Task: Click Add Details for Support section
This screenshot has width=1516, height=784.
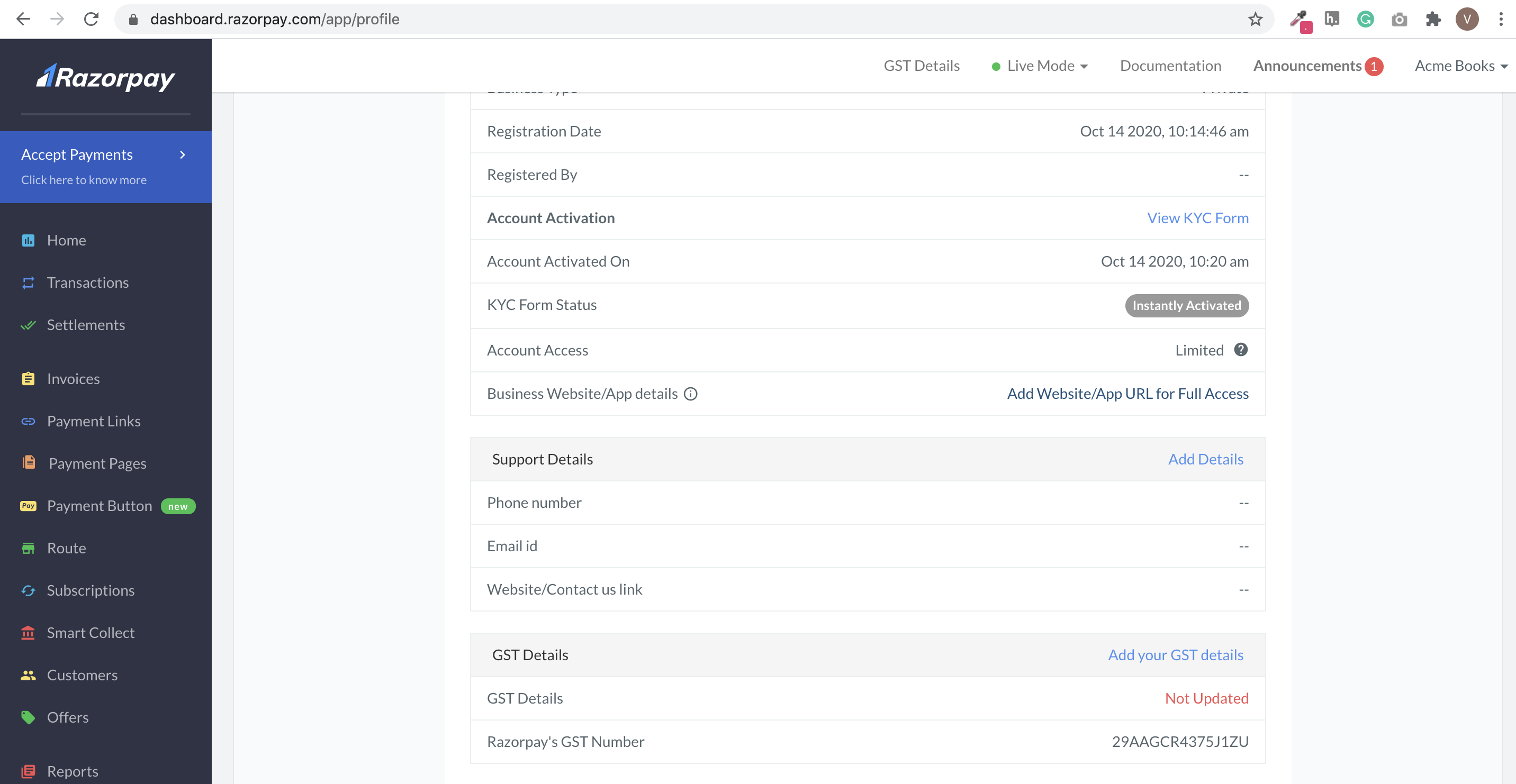Action: click(x=1206, y=458)
